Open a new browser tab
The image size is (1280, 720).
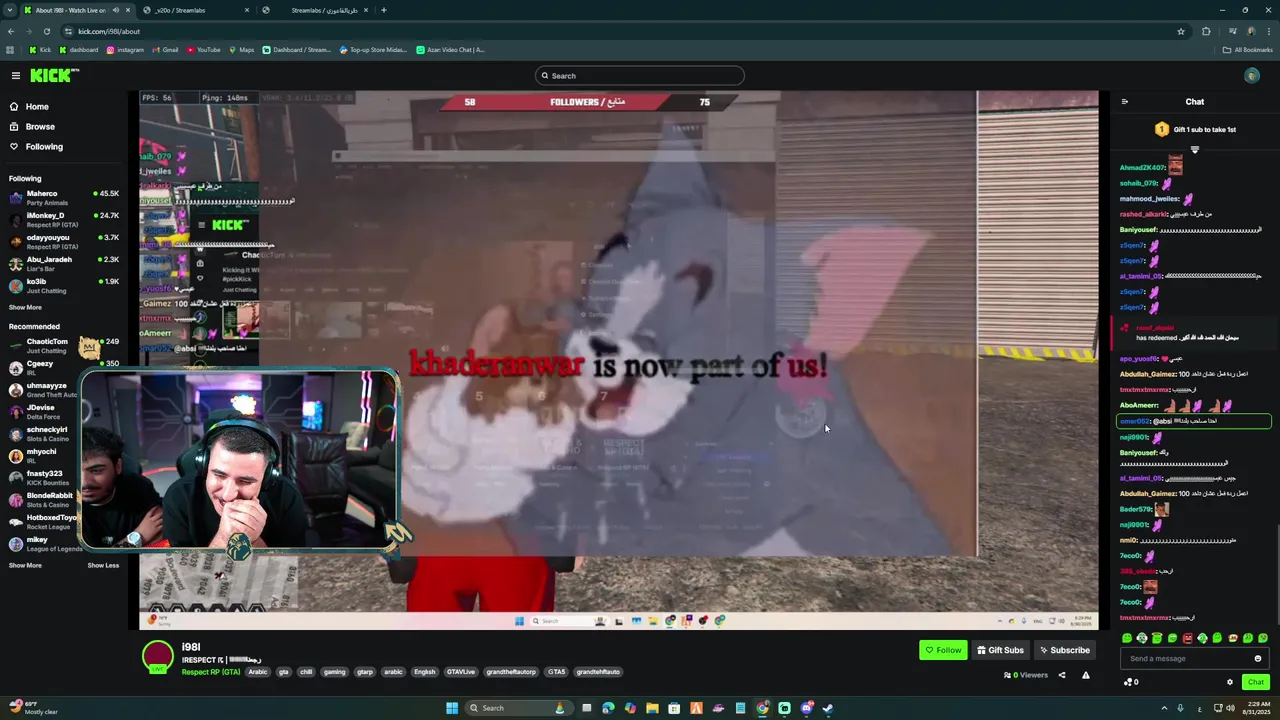pos(384,10)
